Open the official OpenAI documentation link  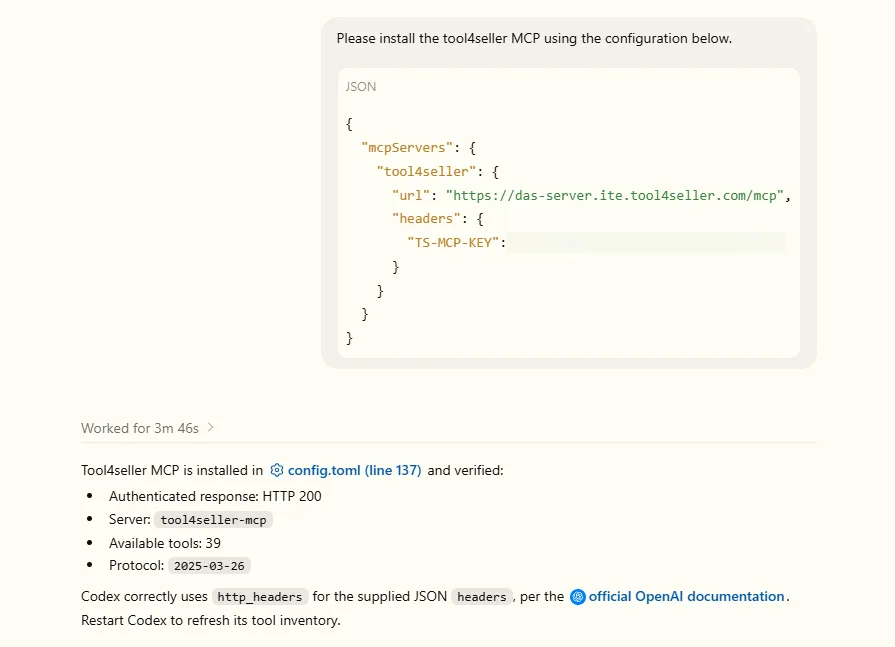click(x=687, y=596)
